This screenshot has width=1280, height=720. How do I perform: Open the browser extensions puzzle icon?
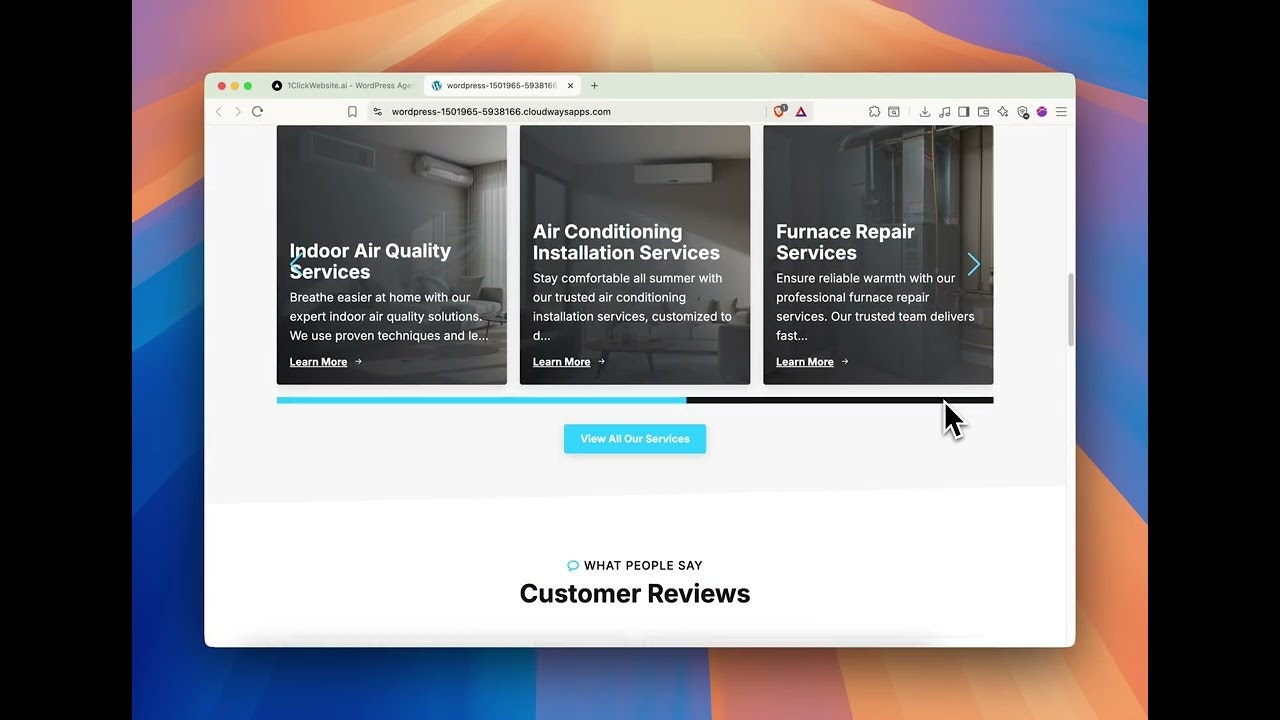click(x=875, y=111)
